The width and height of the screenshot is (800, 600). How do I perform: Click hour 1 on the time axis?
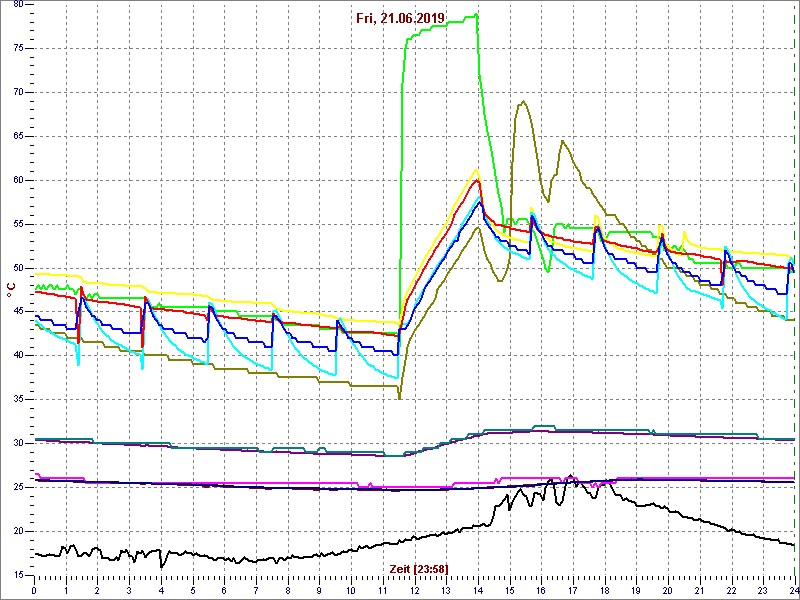(66, 589)
